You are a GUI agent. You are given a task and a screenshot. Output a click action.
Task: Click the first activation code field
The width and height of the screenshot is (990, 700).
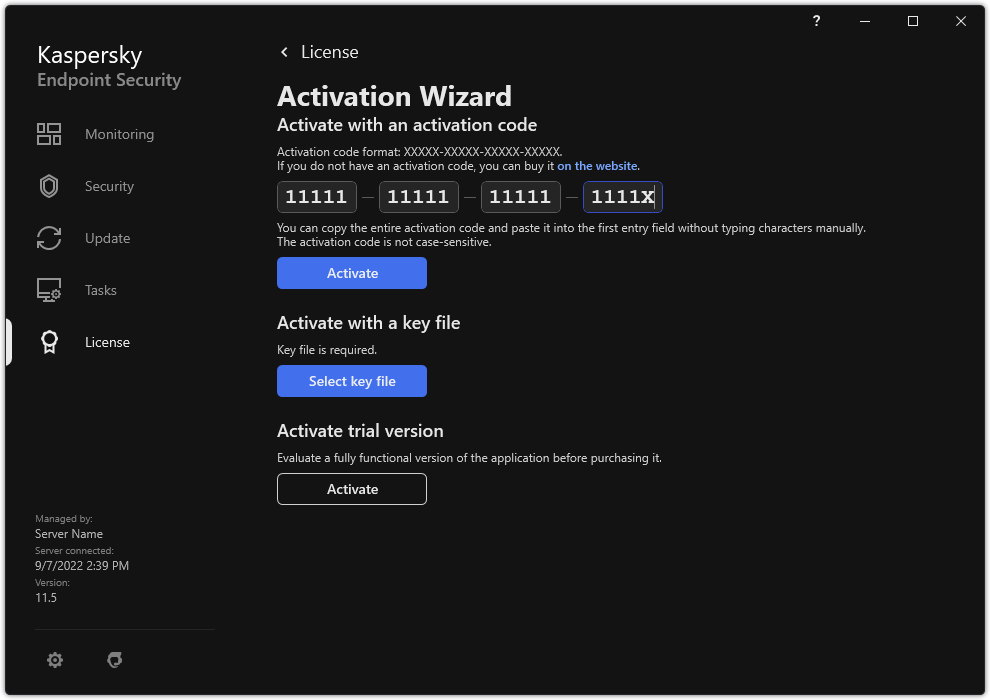pos(316,197)
